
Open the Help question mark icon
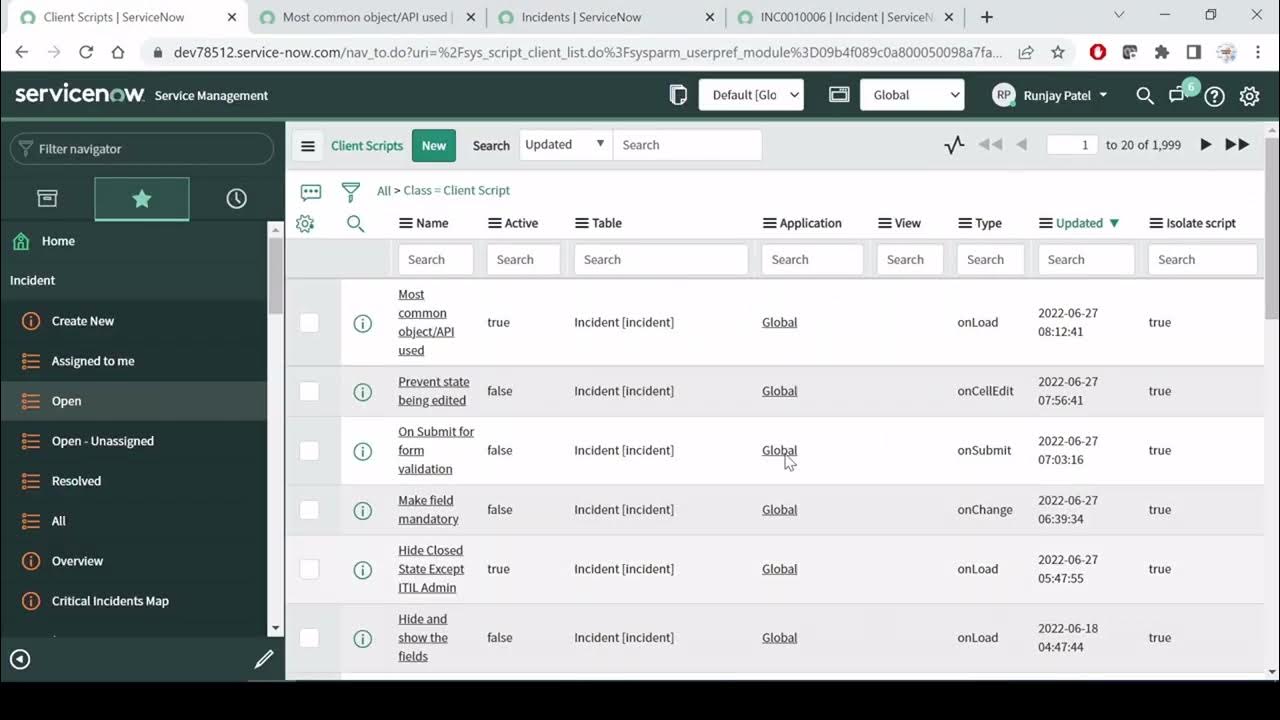click(x=1214, y=96)
